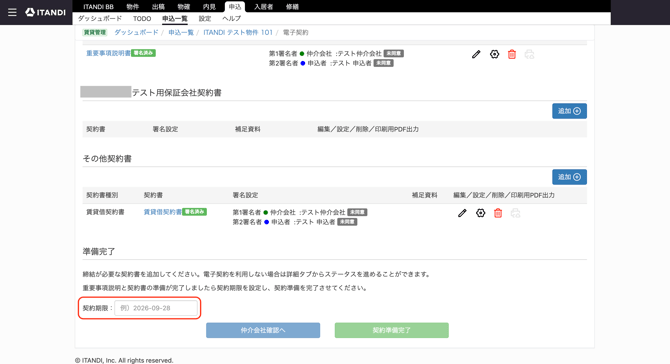Screen dimensions: 670x364
Task: Open settings gear for 賃貸借契約書
Action: pyautogui.click(x=481, y=213)
